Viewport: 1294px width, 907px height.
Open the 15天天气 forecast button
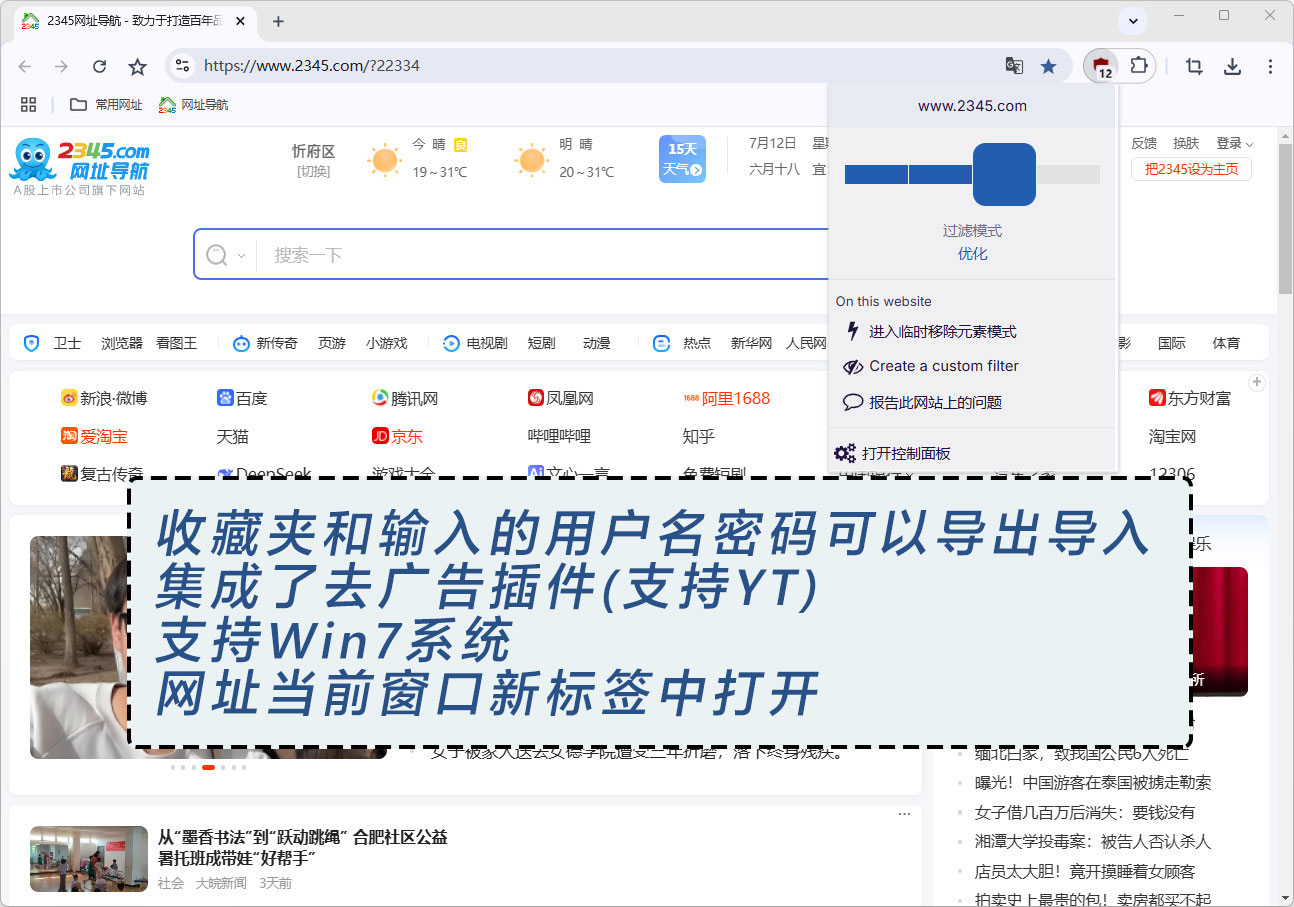point(682,159)
